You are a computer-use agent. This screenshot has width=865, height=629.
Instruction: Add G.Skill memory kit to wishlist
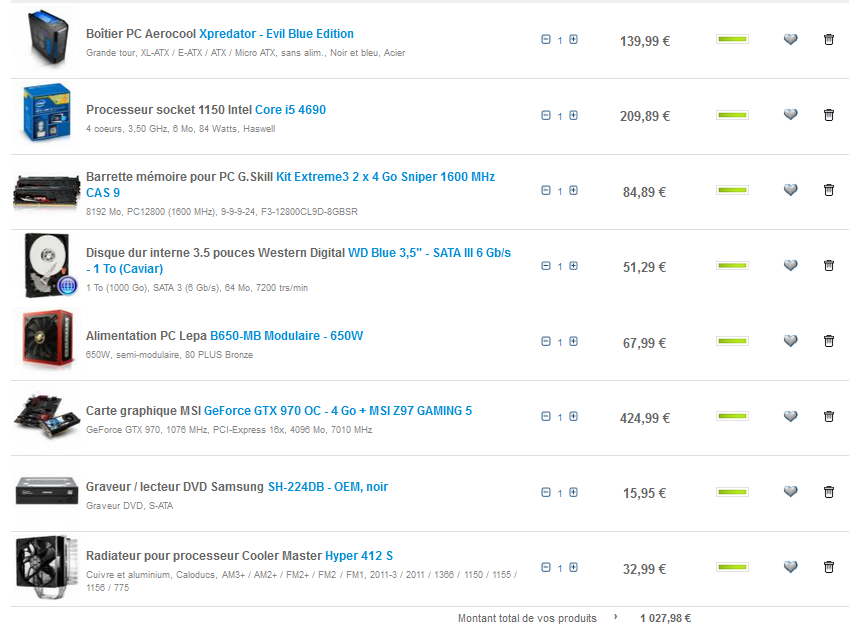pyautogui.click(x=791, y=190)
